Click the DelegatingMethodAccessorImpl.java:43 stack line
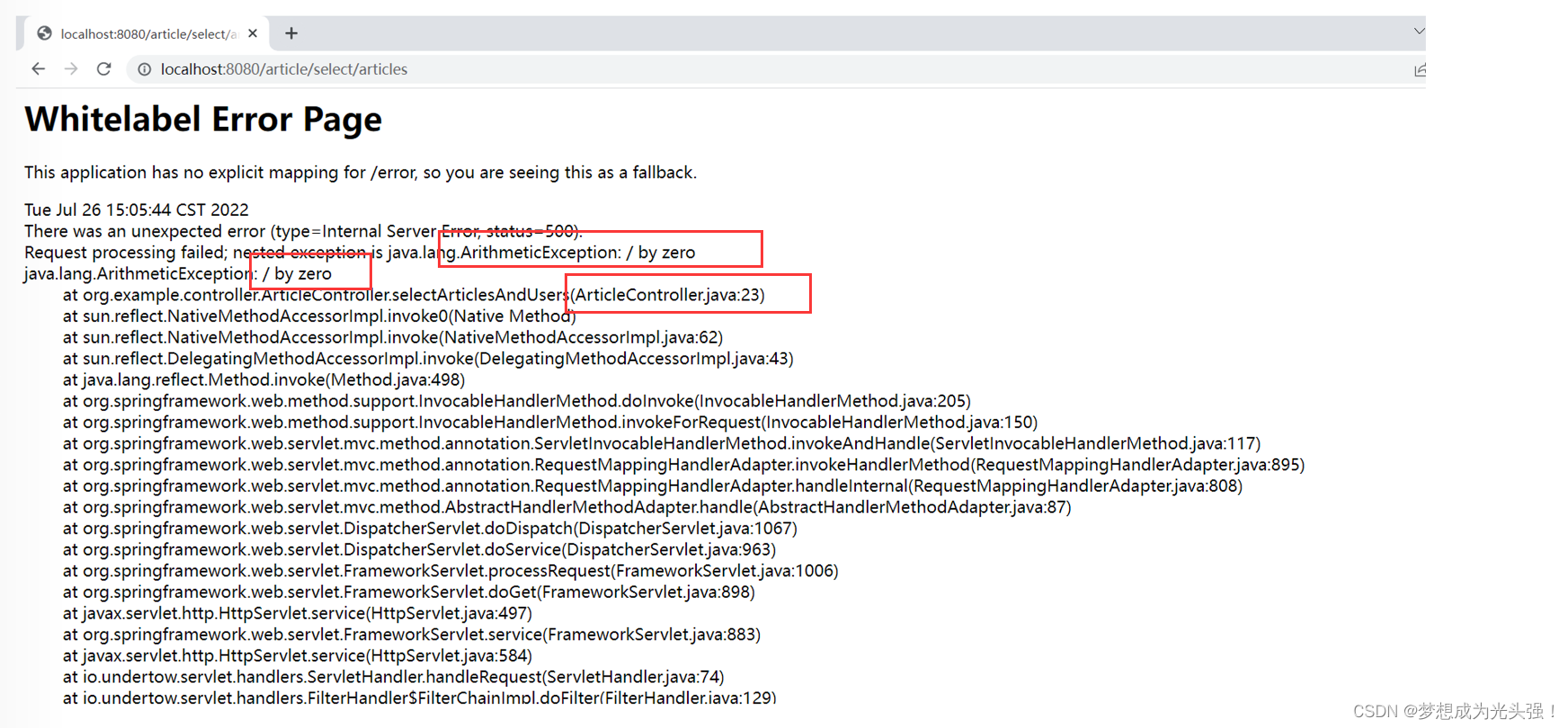The height and width of the screenshot is (728, 1568). coord(428,359)
